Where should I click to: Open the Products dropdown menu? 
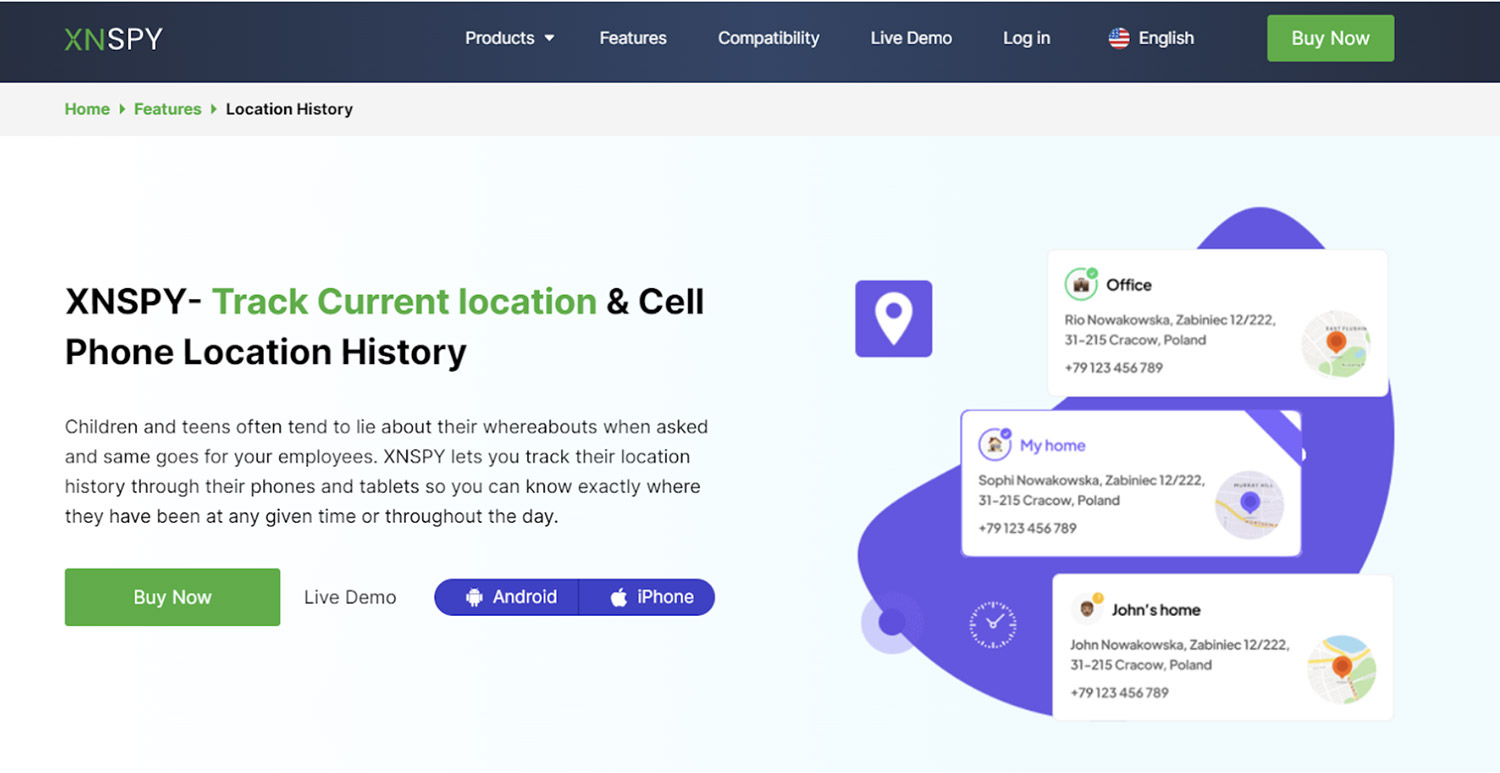tap(509, 38)
